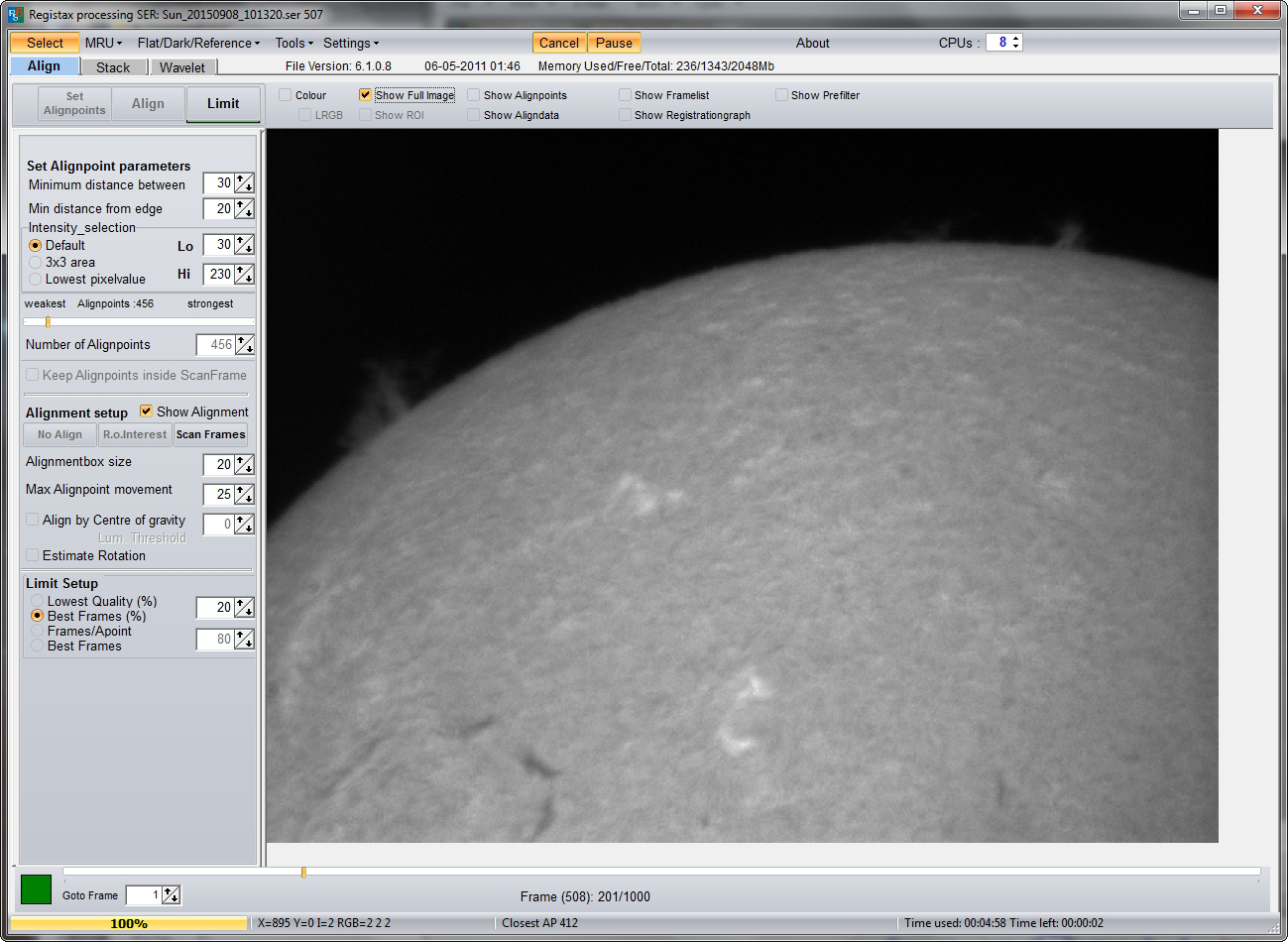Click the Lo intensity spinner arrows
Screen dimensions: 1288x942
244,245
